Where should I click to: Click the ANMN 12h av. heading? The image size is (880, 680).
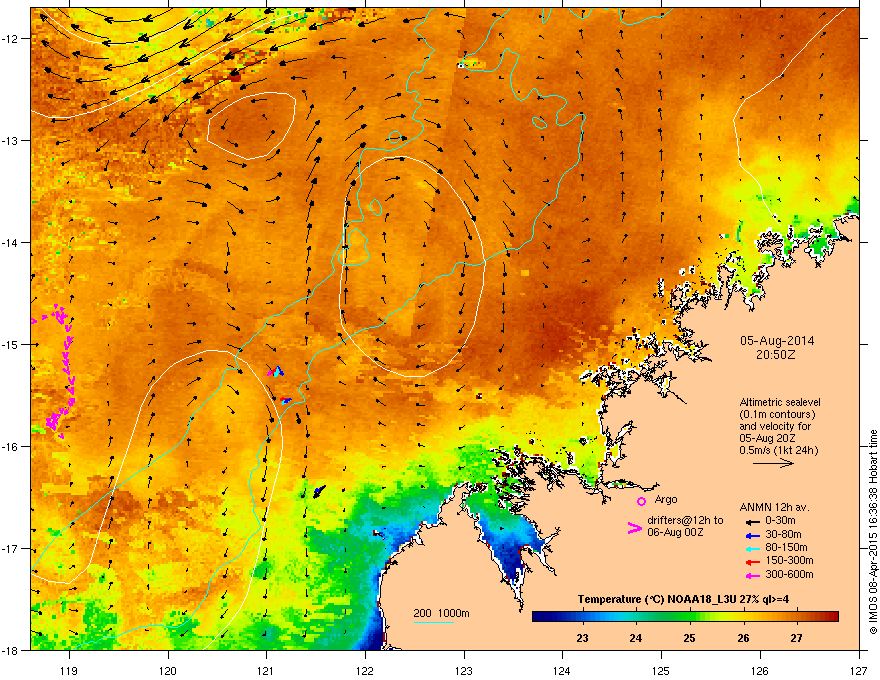click(774, 508)
